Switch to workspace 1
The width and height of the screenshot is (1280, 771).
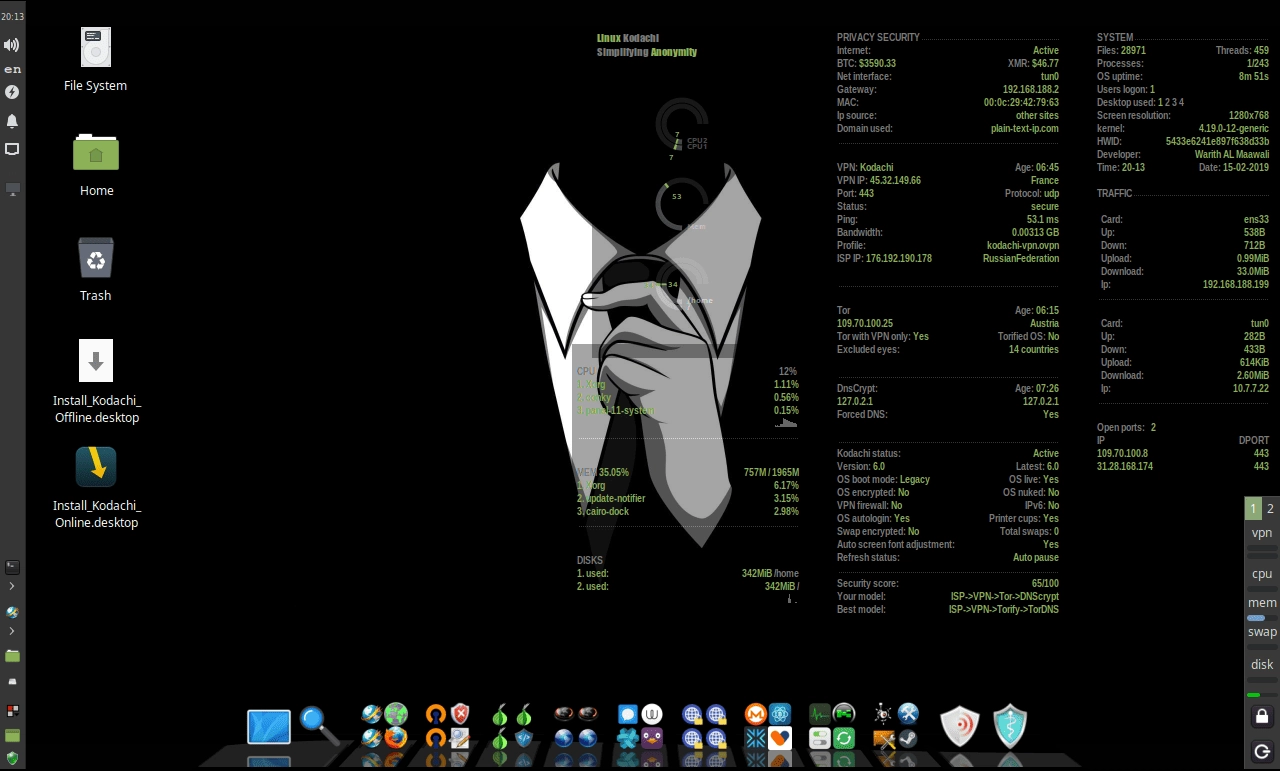[1253, 508]
